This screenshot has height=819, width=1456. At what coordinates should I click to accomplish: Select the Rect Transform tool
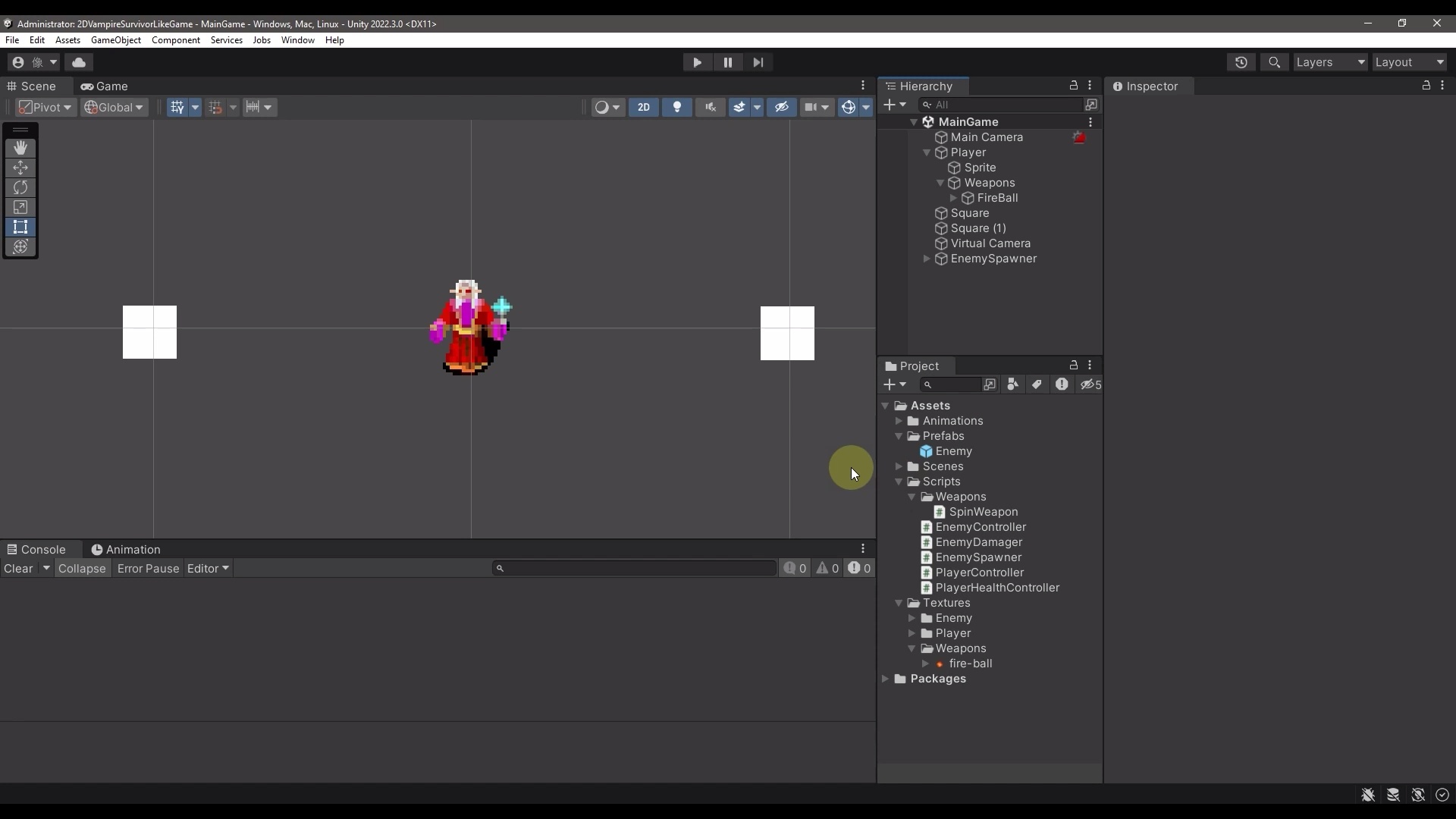pos(20,227)
